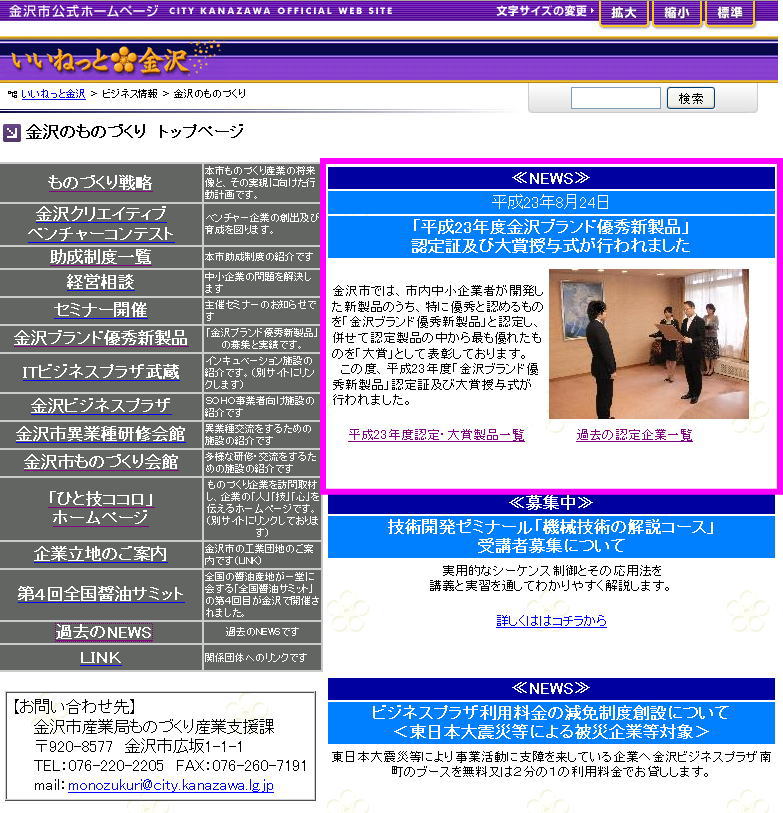Screen dimensions: 783x813
Task: Click the award ceremony photo
Action: [x=648, y=343]
